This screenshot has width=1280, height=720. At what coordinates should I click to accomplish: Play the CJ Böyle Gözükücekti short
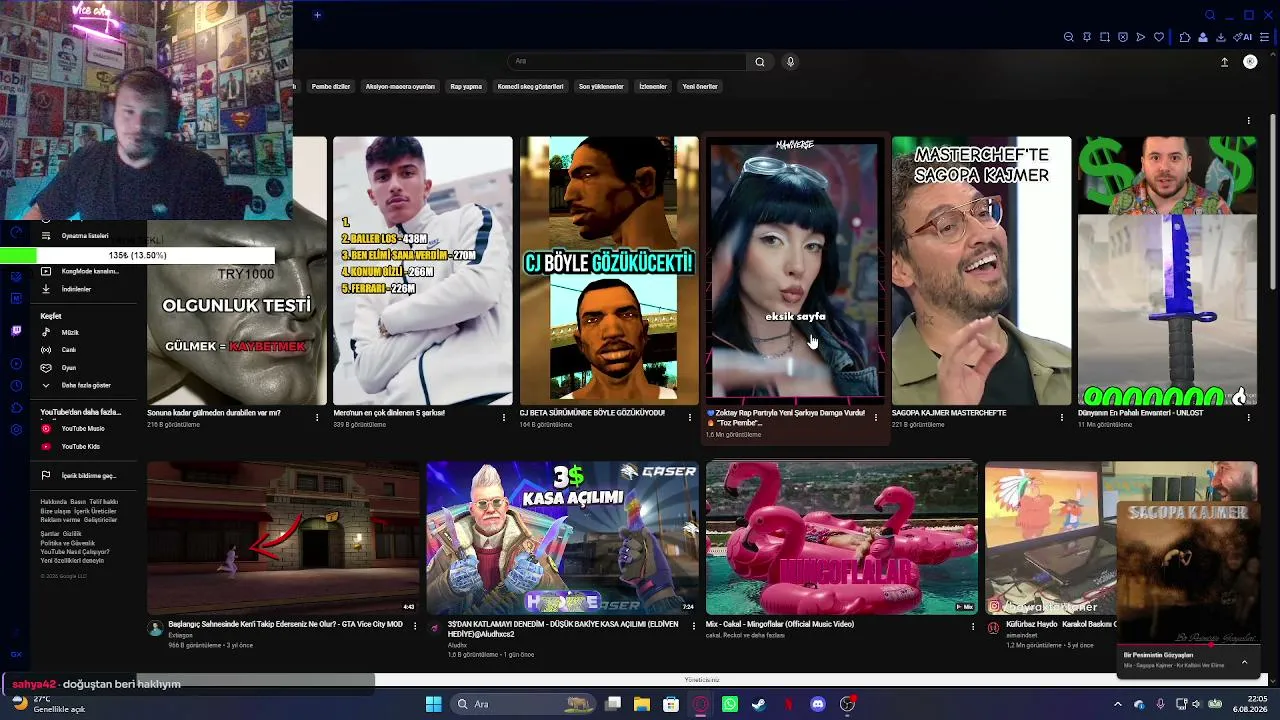(609, 271)
